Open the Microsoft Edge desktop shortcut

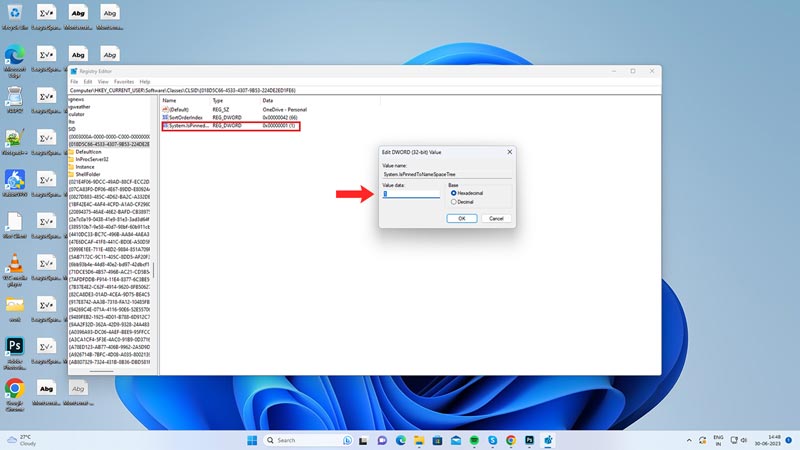coord(15,61)
